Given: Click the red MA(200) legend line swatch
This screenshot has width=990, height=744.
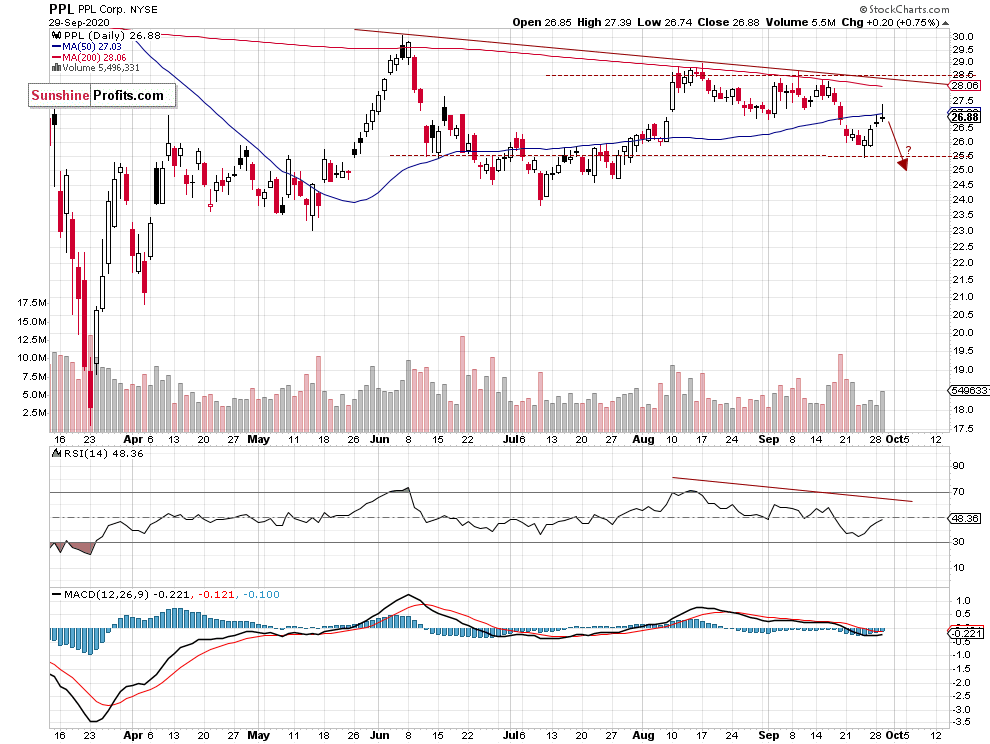Looking at the screenshot, I should pos(57,57).
